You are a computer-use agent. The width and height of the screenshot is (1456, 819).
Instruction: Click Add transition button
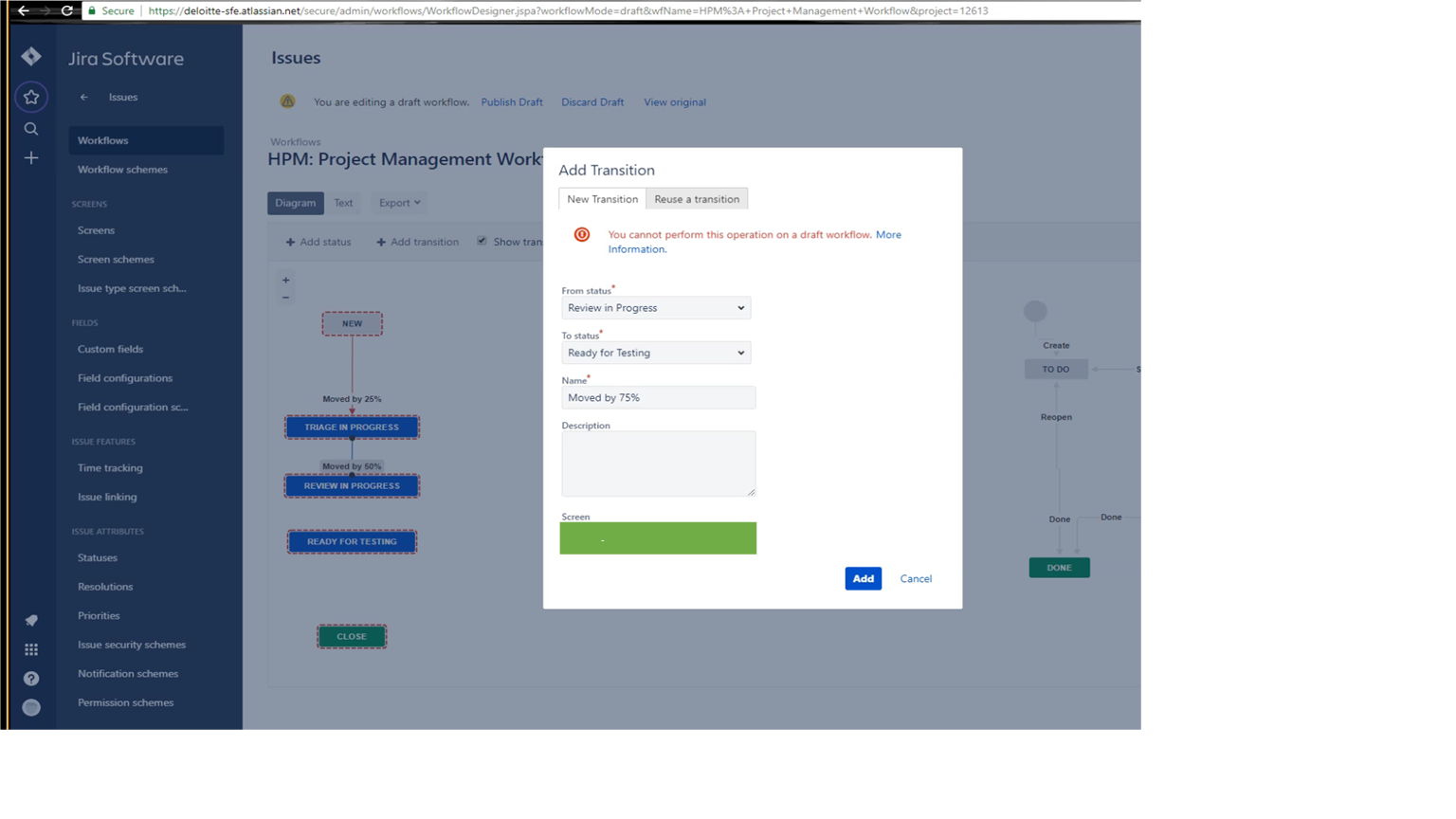tap(417, 242)
